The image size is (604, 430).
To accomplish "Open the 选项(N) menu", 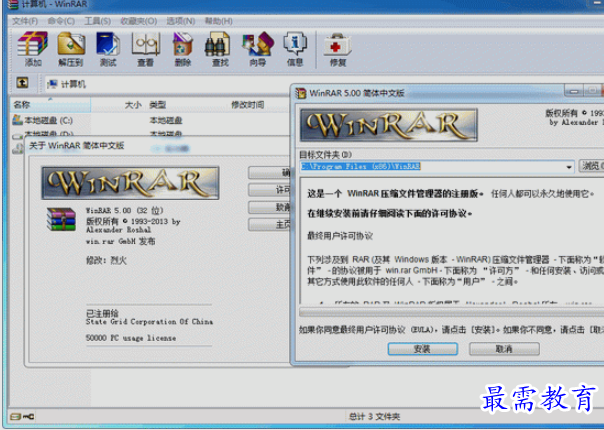I will click(181, 21).
